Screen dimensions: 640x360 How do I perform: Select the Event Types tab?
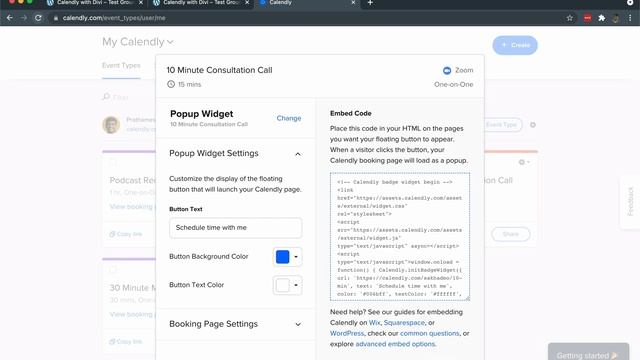click(121, 65)
